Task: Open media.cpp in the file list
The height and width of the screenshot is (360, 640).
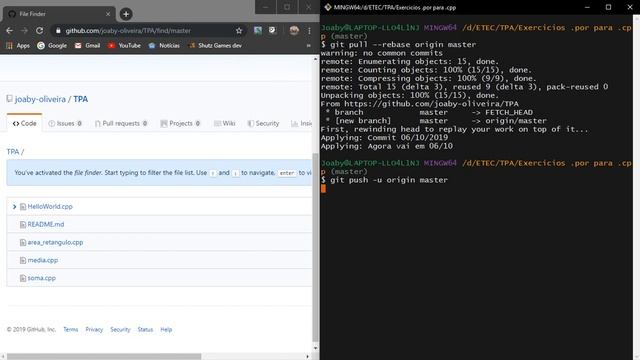Action: [42, 260]
